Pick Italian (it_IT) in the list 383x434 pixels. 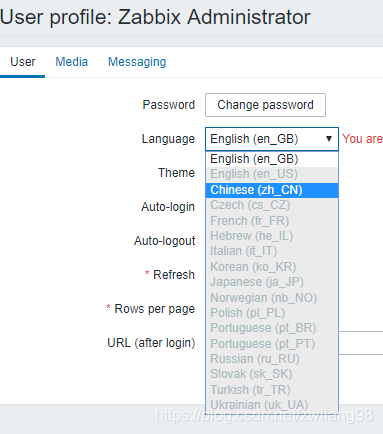pyautogui.click(x=272, y=251)
